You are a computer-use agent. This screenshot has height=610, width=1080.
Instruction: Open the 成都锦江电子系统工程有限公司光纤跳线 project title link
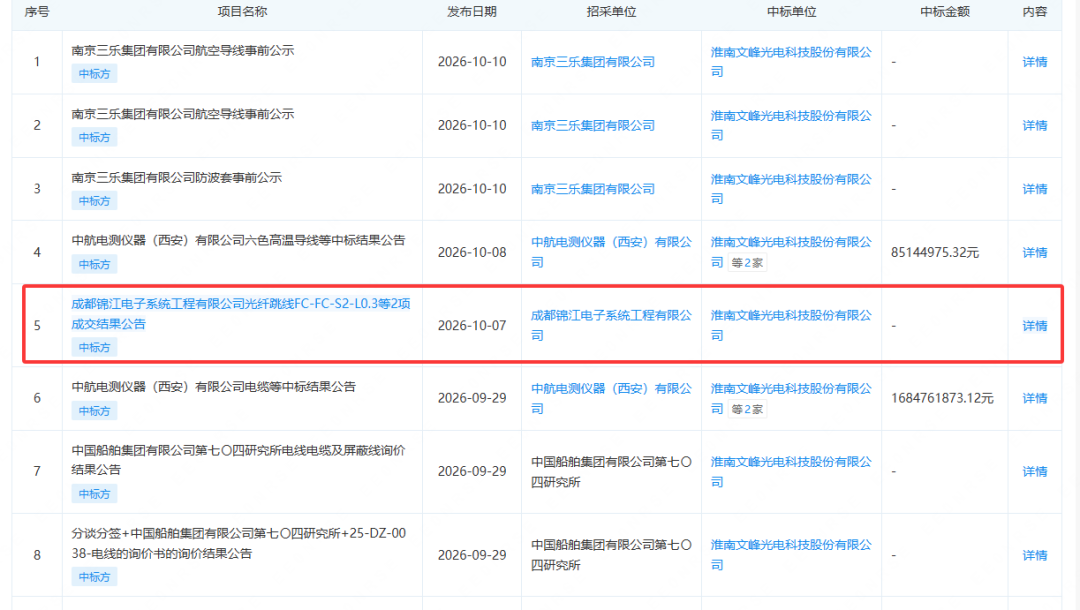pos(241,313)
